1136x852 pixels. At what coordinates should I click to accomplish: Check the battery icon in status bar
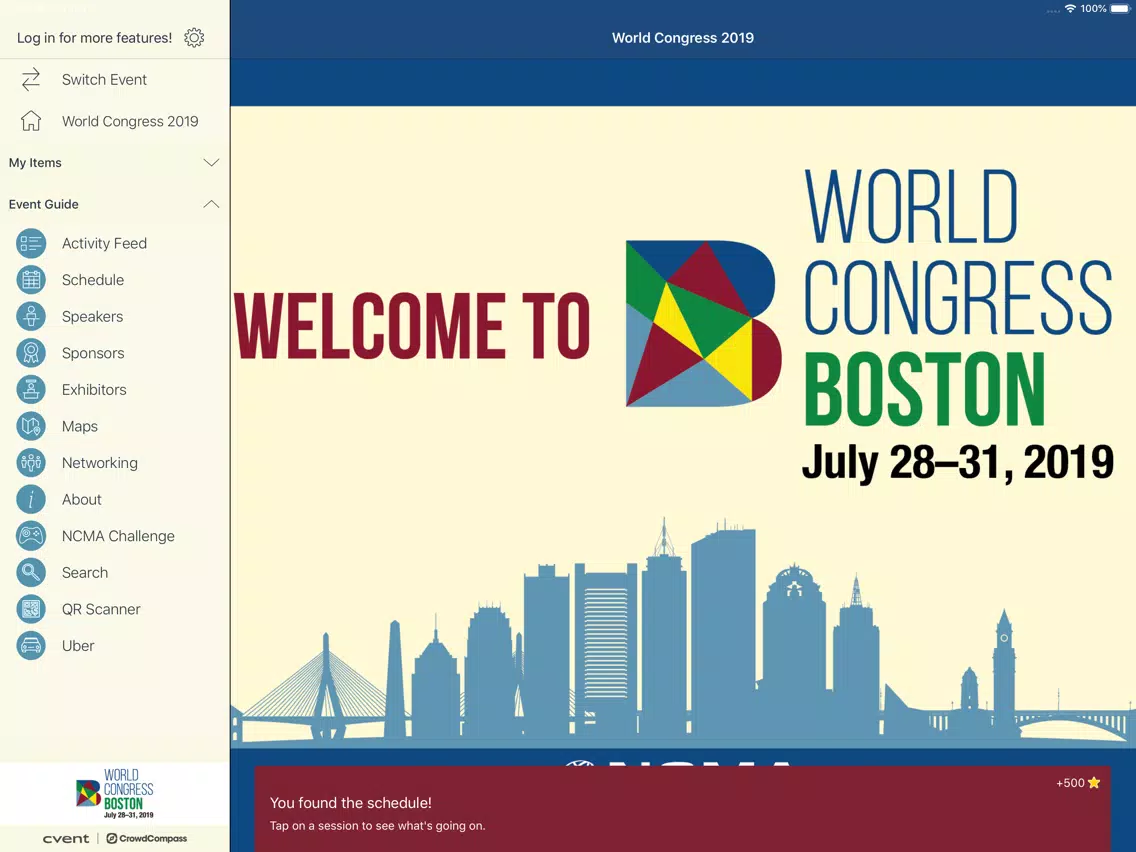[x=1120, y=9]
